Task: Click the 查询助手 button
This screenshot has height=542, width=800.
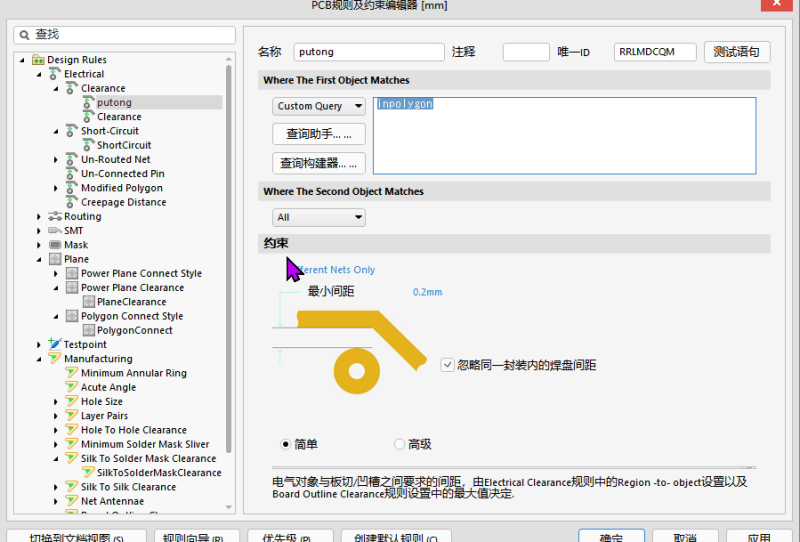Action: tap(319, 134)
